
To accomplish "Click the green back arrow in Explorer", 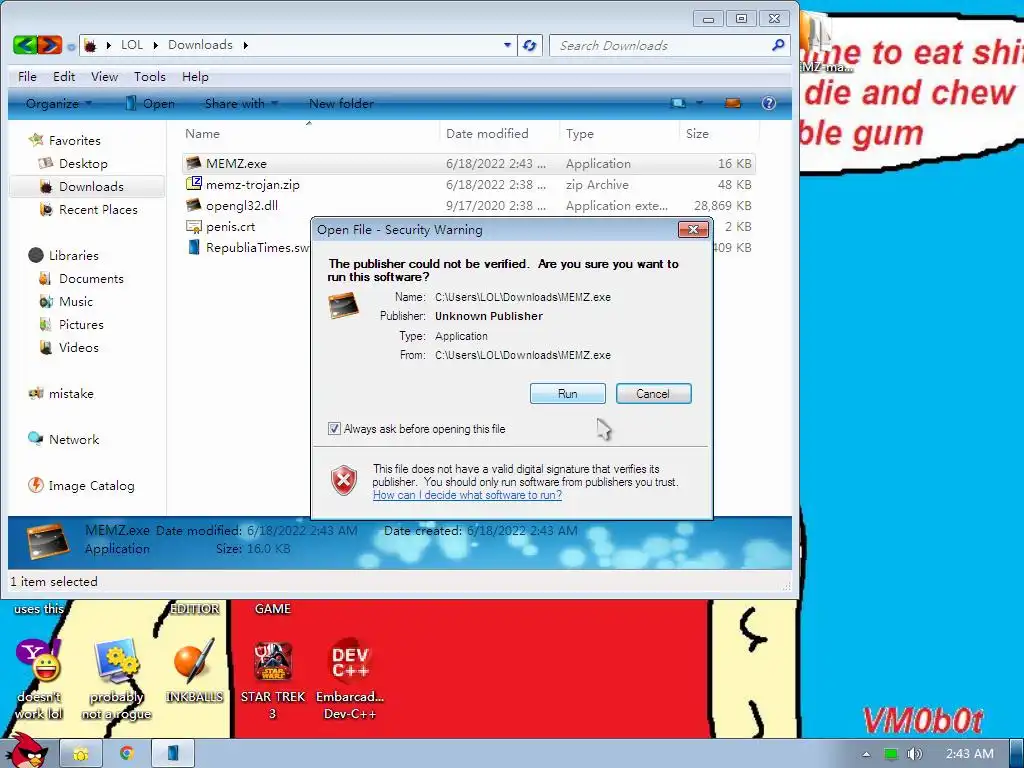I will [25, 45].
